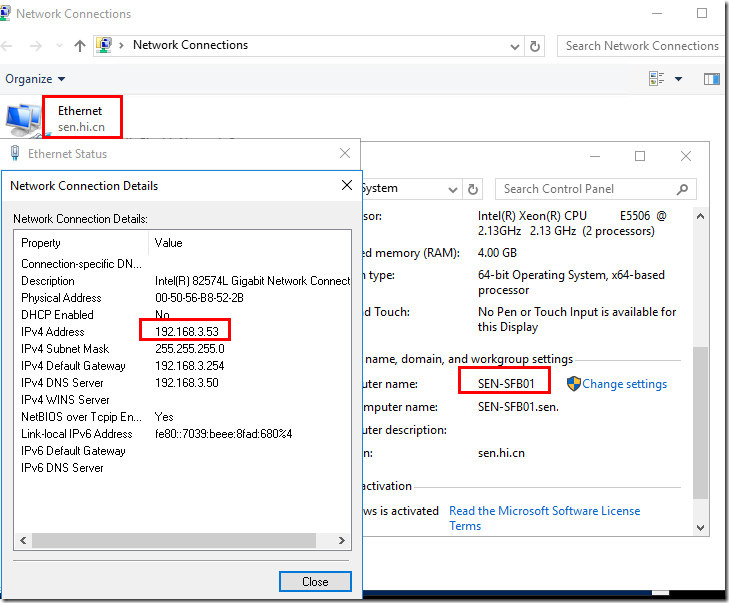Image resolution: width=729 pixels, height=603 pixels.
Task: Click the System window vertical scrollbar thumb
Action: click(701, 423)
